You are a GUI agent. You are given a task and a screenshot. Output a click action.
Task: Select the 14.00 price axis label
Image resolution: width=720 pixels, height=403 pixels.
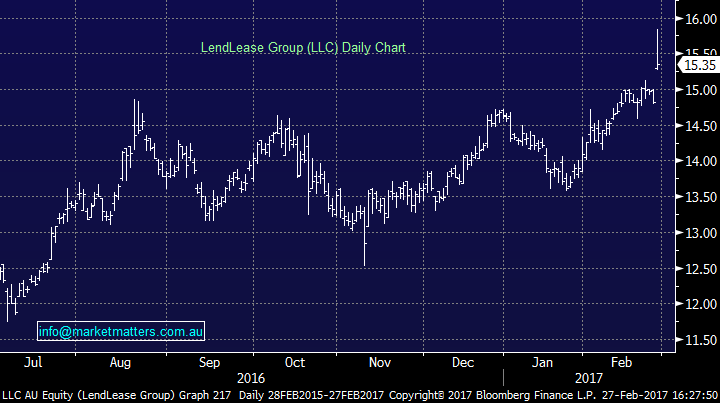[x=701, y=161]
